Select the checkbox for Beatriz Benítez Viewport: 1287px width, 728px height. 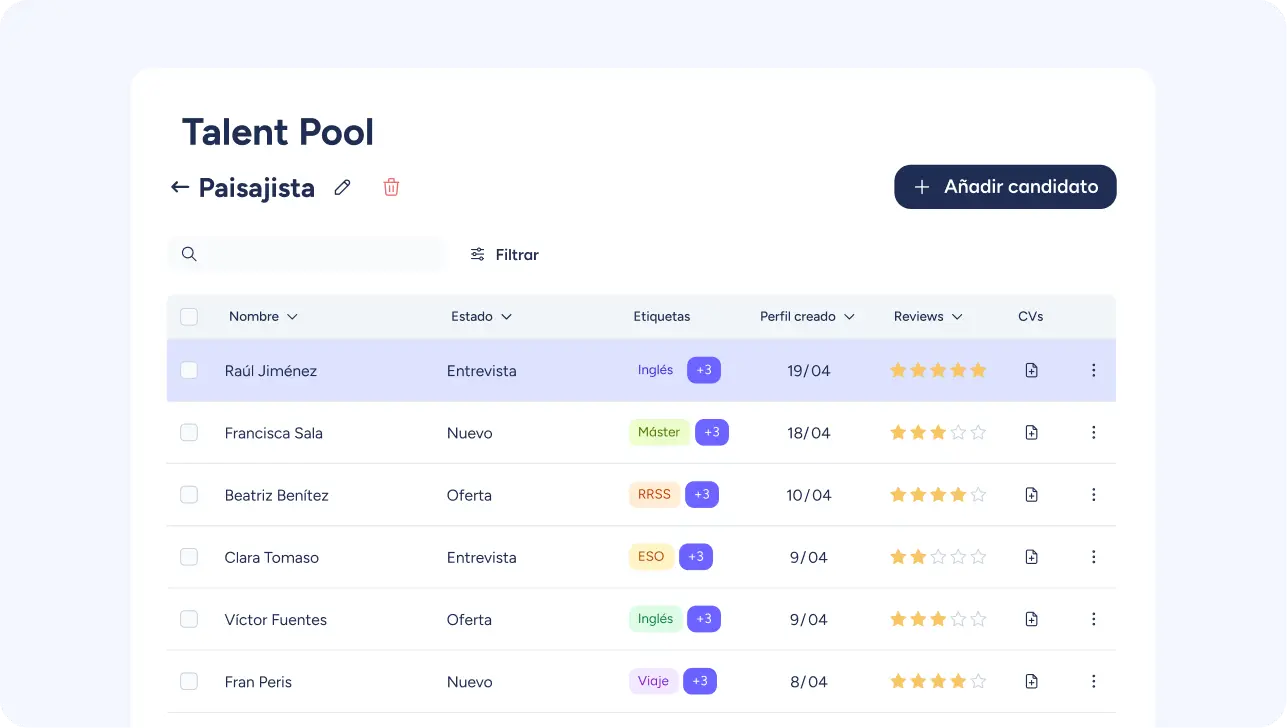[x=189, y=494]
